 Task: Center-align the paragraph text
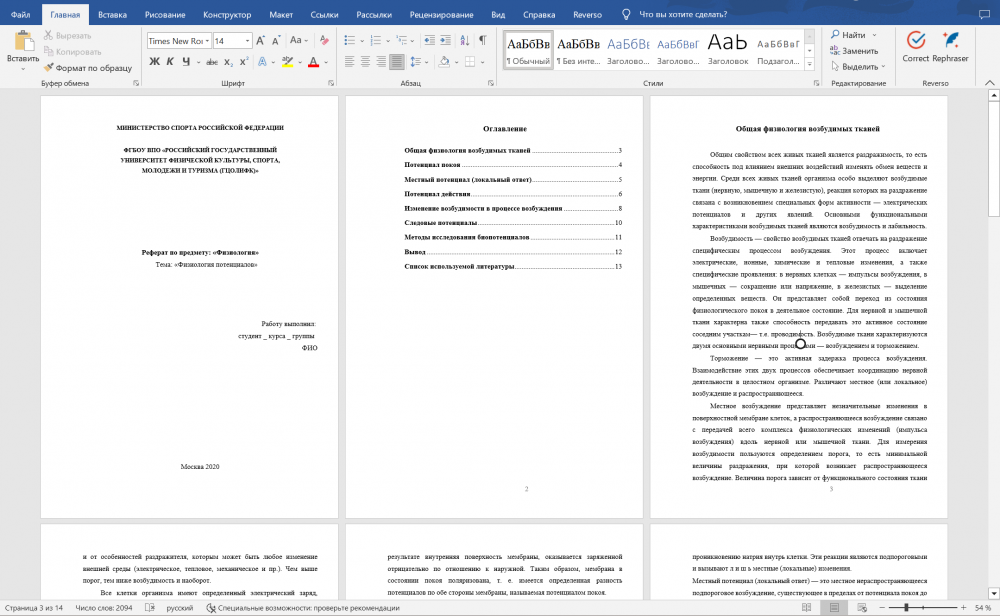tap(365, 62)
